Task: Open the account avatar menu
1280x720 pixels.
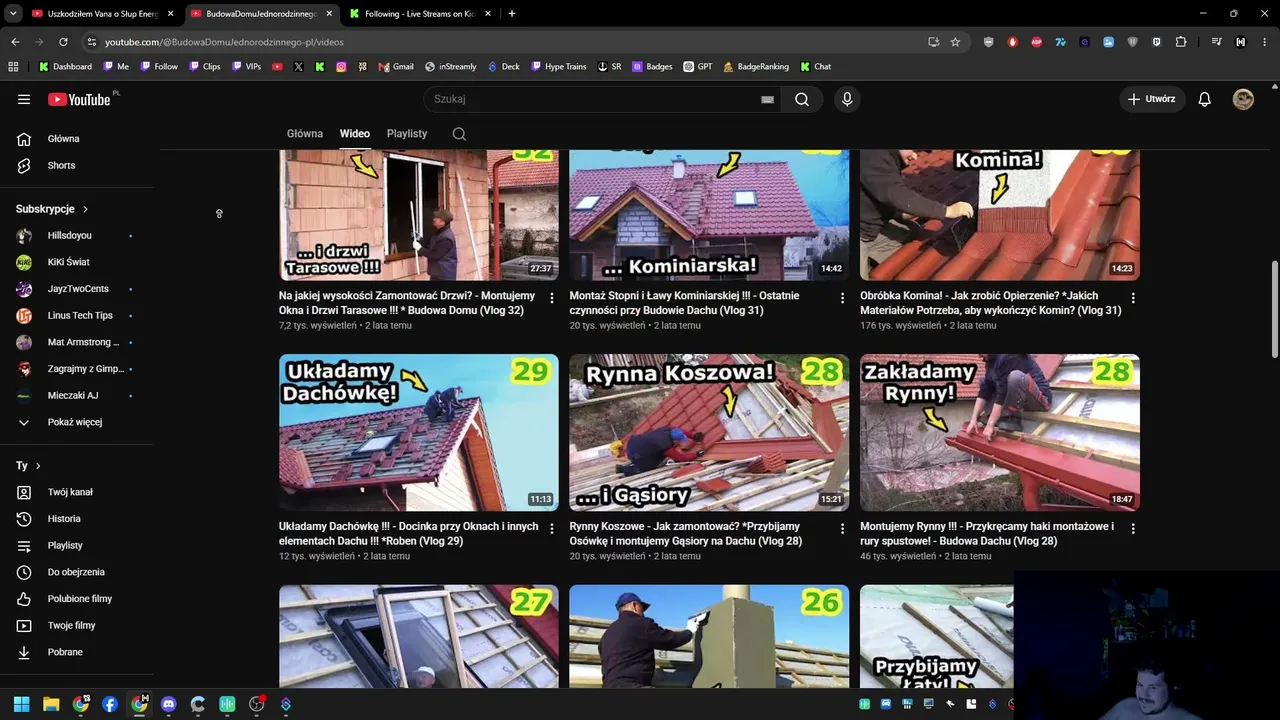Action: click(x=1243, y=99)
